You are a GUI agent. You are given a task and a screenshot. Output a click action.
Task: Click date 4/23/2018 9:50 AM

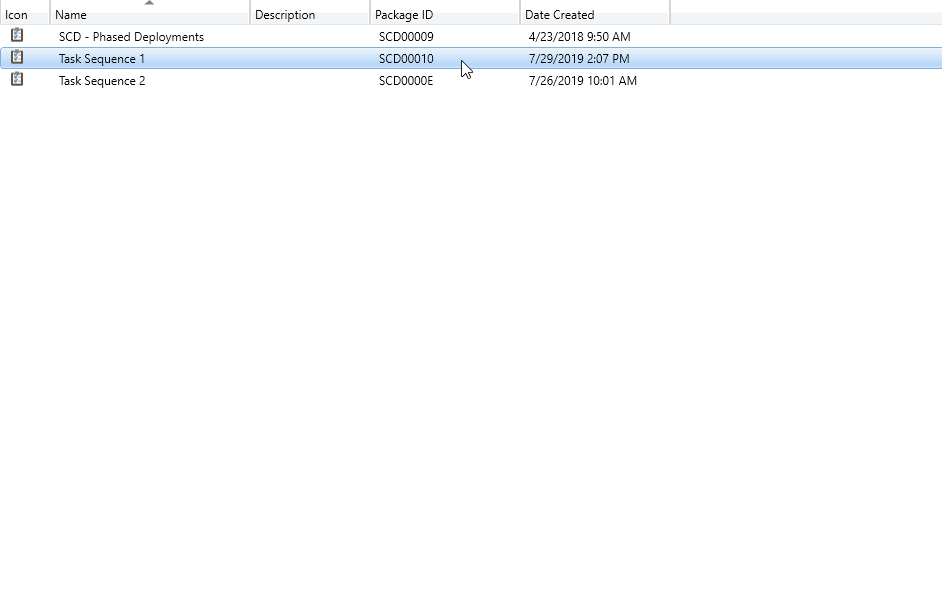click(x=579, y=37)
